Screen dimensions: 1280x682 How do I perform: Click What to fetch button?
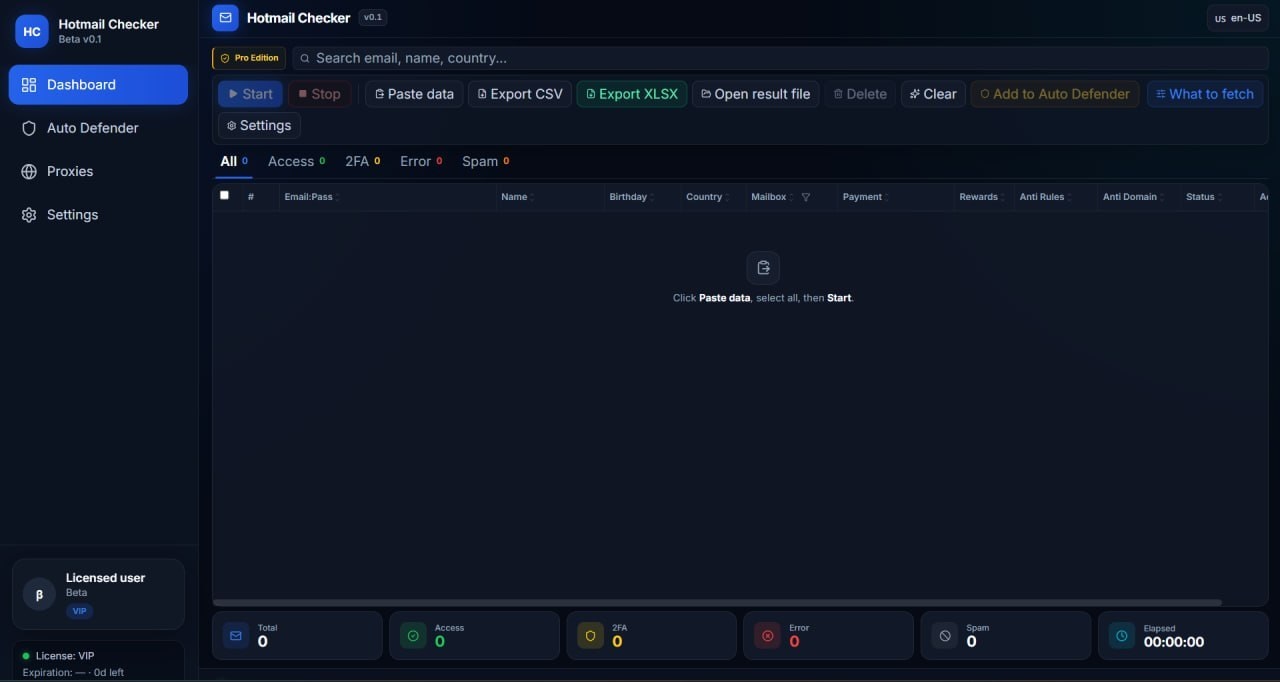(1205, 94)
